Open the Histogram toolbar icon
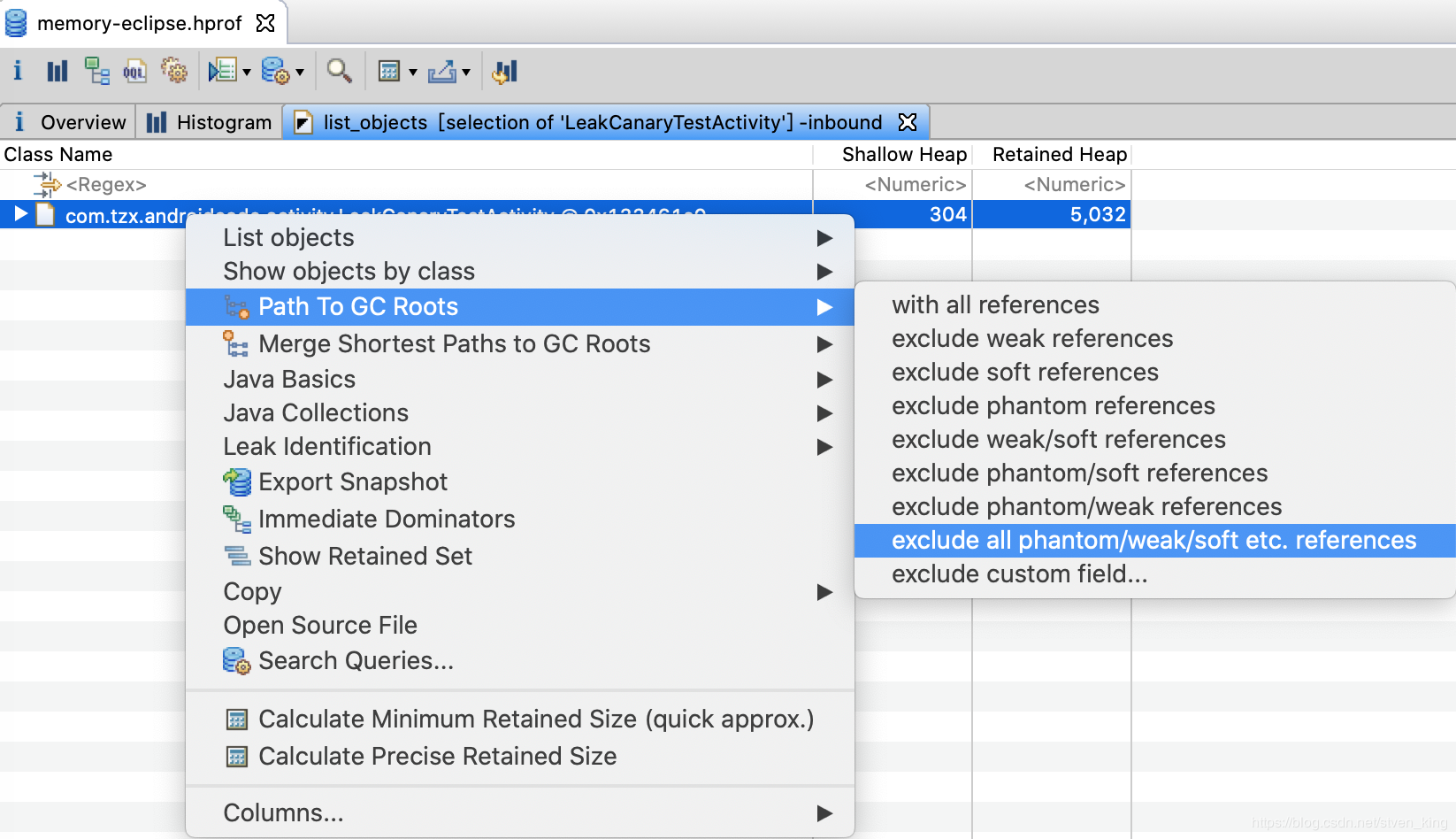1456x839 pixels. [57, 71]
